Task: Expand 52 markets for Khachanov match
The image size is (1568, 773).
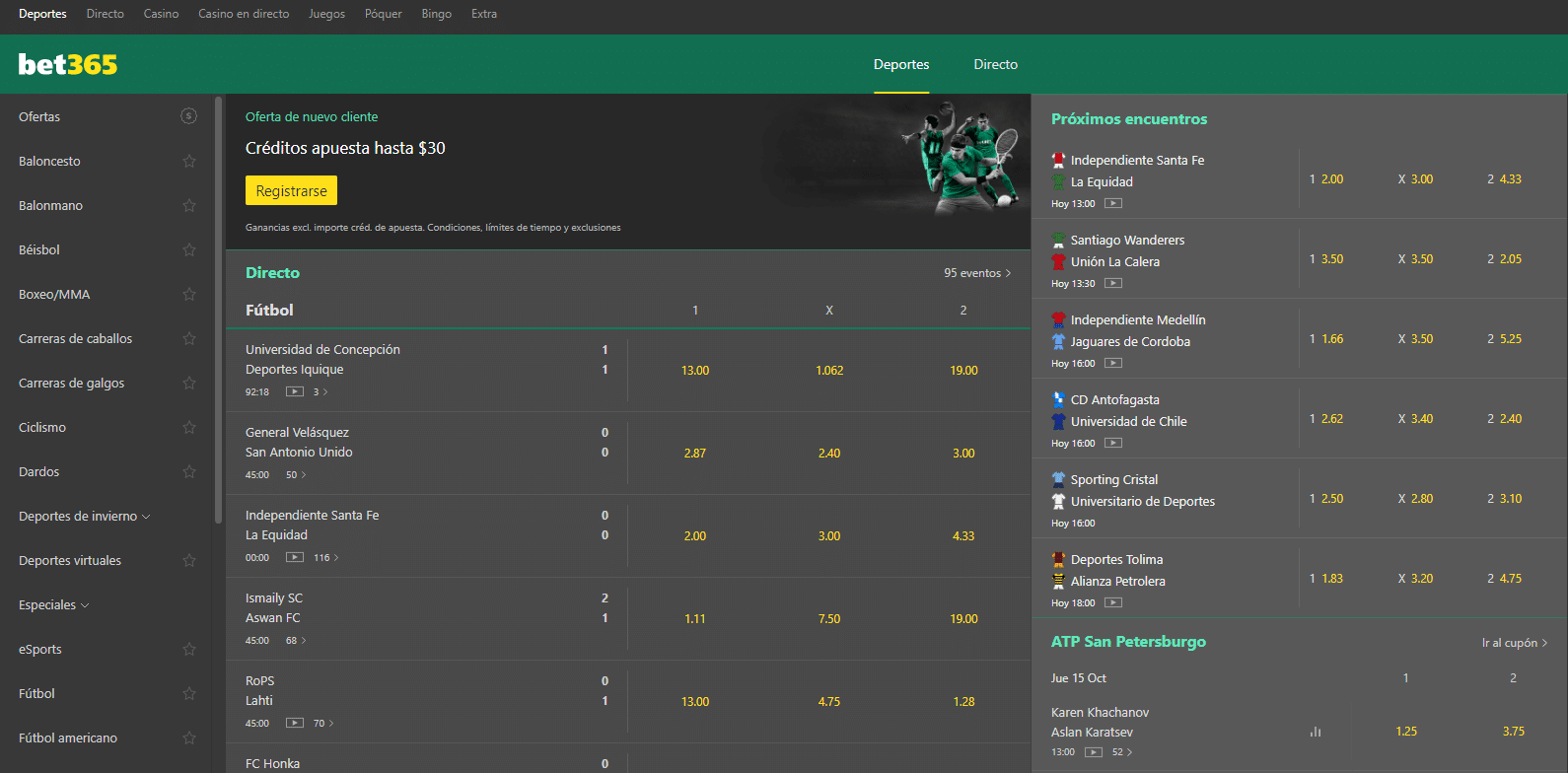Action: click(x=1122, y=752)
